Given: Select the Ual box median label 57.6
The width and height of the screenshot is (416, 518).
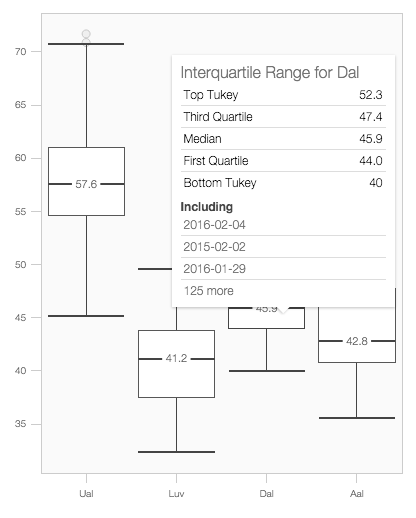Looking at the screenshot, I should (x=86, y=184).
